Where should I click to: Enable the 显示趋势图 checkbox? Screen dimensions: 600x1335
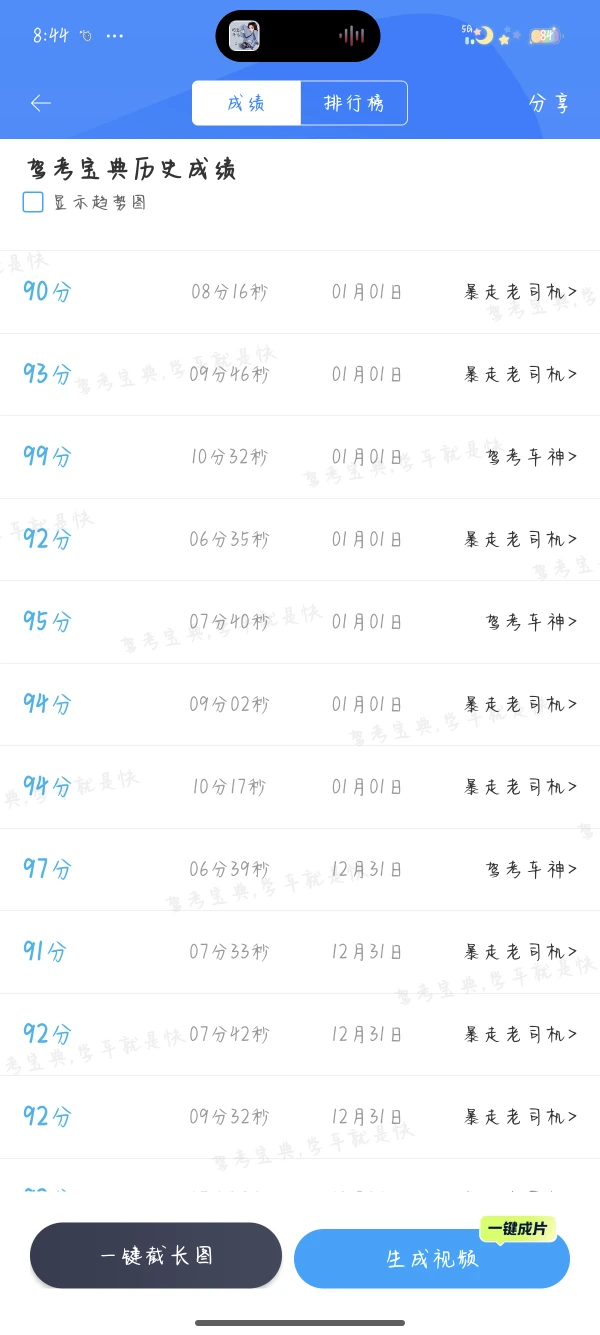point(33,202)
